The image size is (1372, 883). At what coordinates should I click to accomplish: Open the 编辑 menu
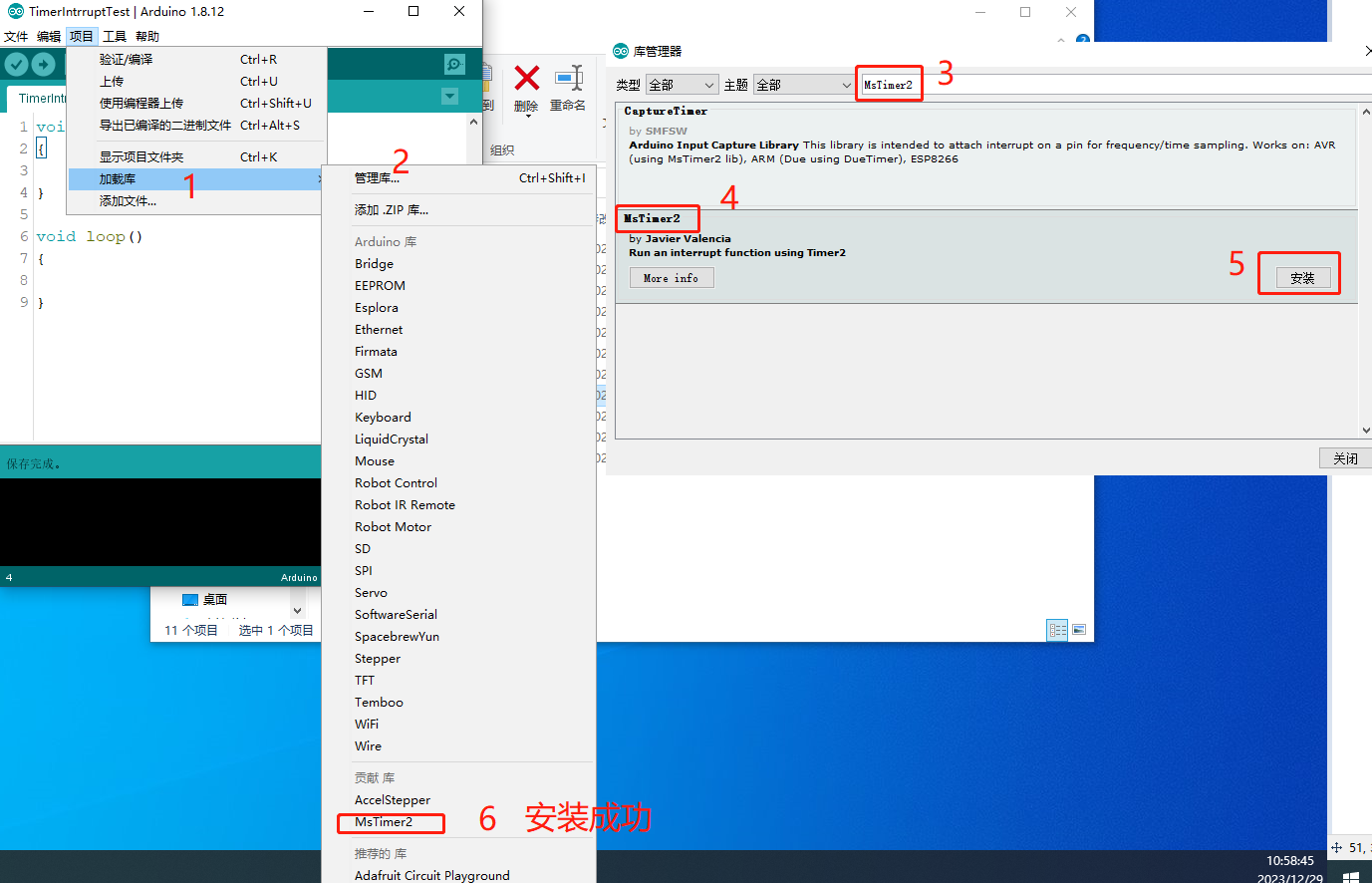pyautogui.click(x=49, y=36)
